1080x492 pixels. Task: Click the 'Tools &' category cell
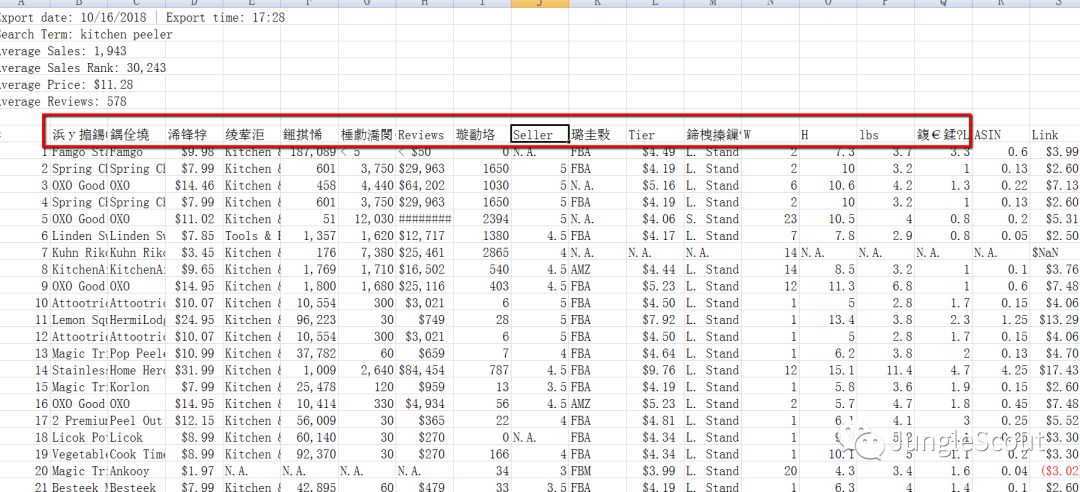pos(252,236)
